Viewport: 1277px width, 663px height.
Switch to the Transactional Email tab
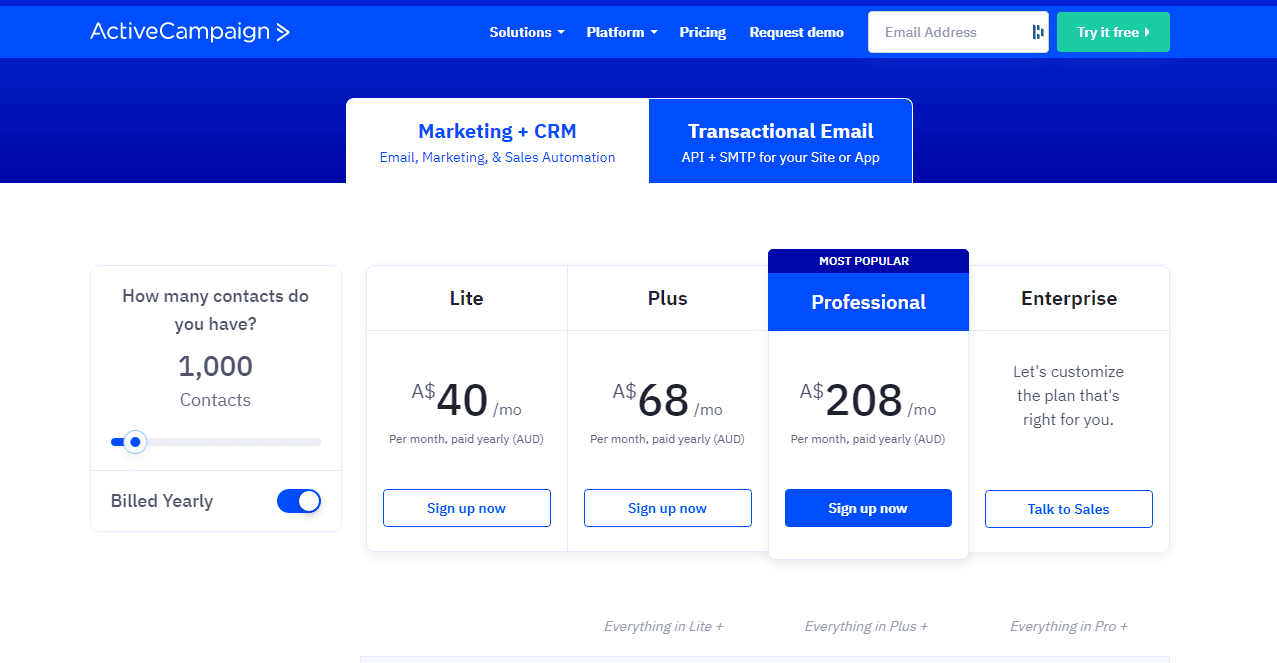click(781, 141)
